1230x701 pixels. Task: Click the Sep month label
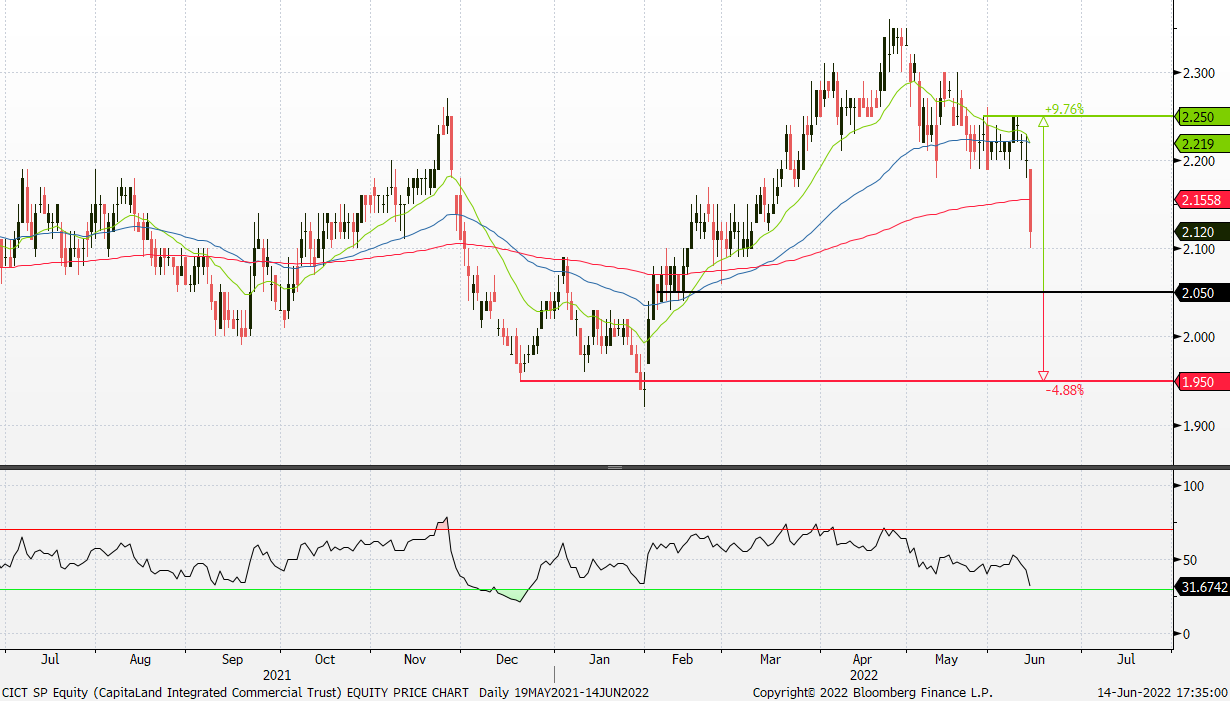click(x=232, y=660)
